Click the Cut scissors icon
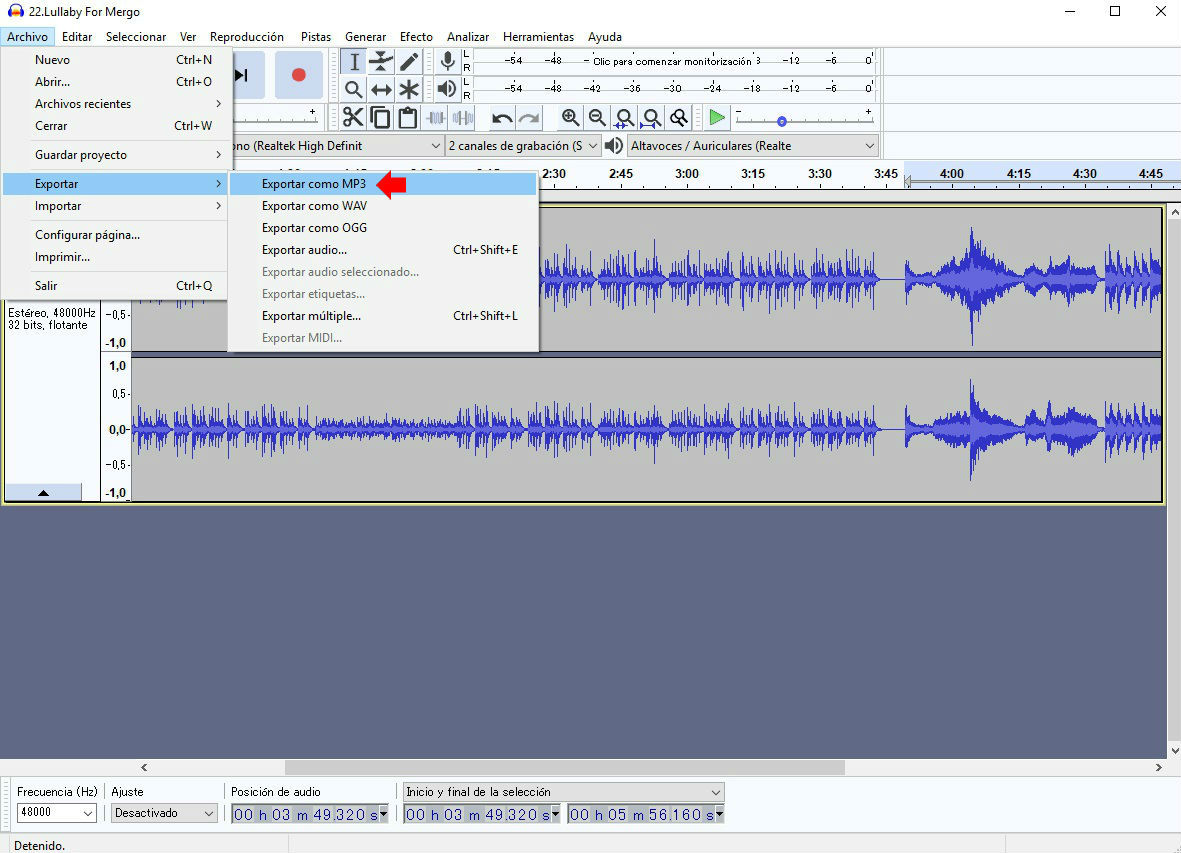This screenshot has width=1181, height=853. [353, 118]
